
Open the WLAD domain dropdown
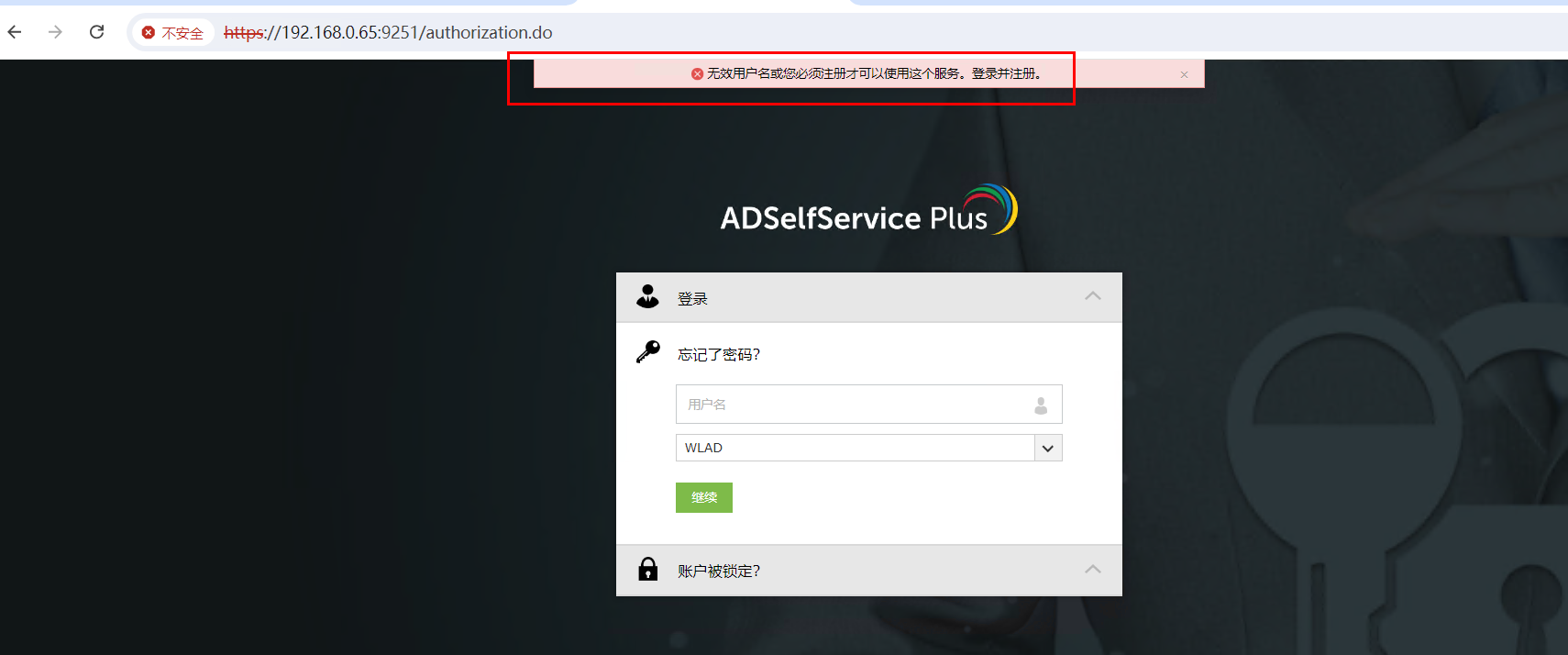pos(869,448)
